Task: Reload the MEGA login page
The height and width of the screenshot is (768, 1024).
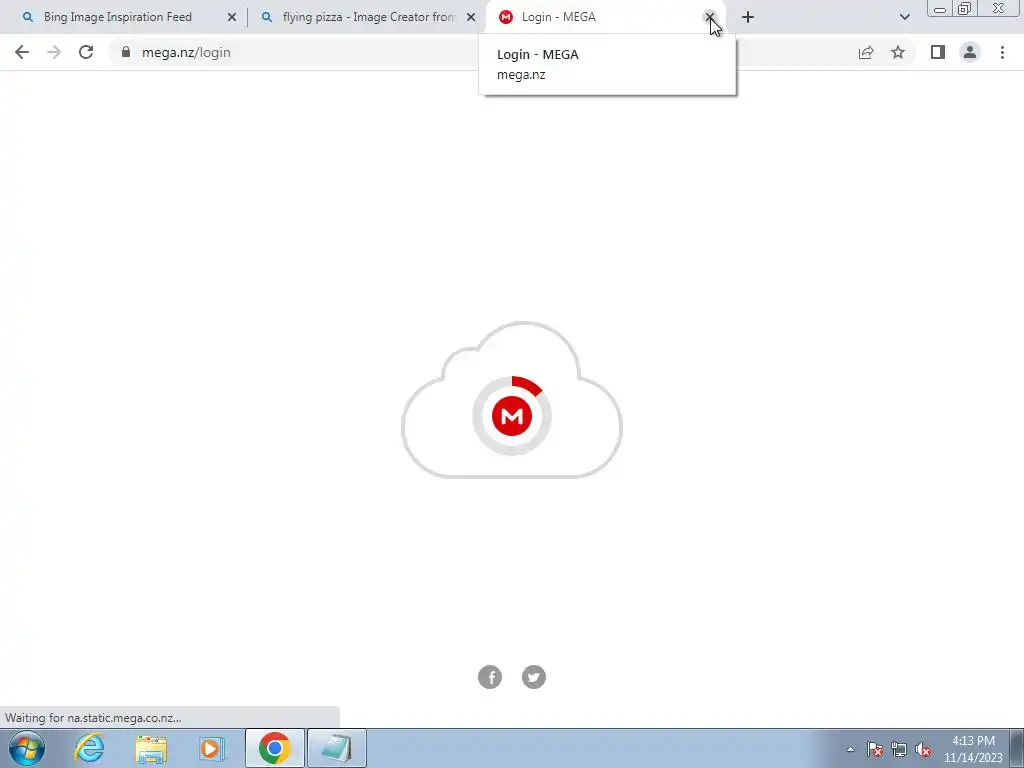Action: click(86, 52)
